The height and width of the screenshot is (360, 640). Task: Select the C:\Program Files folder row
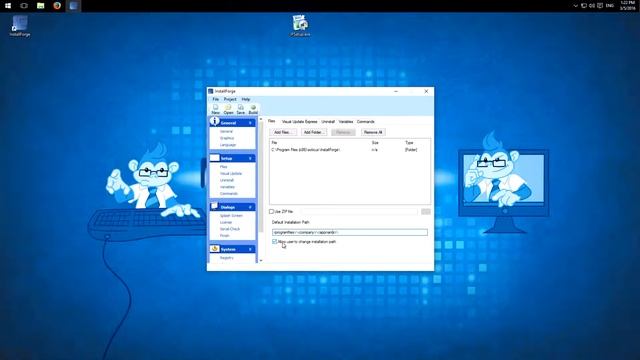(x=350, y=150)
